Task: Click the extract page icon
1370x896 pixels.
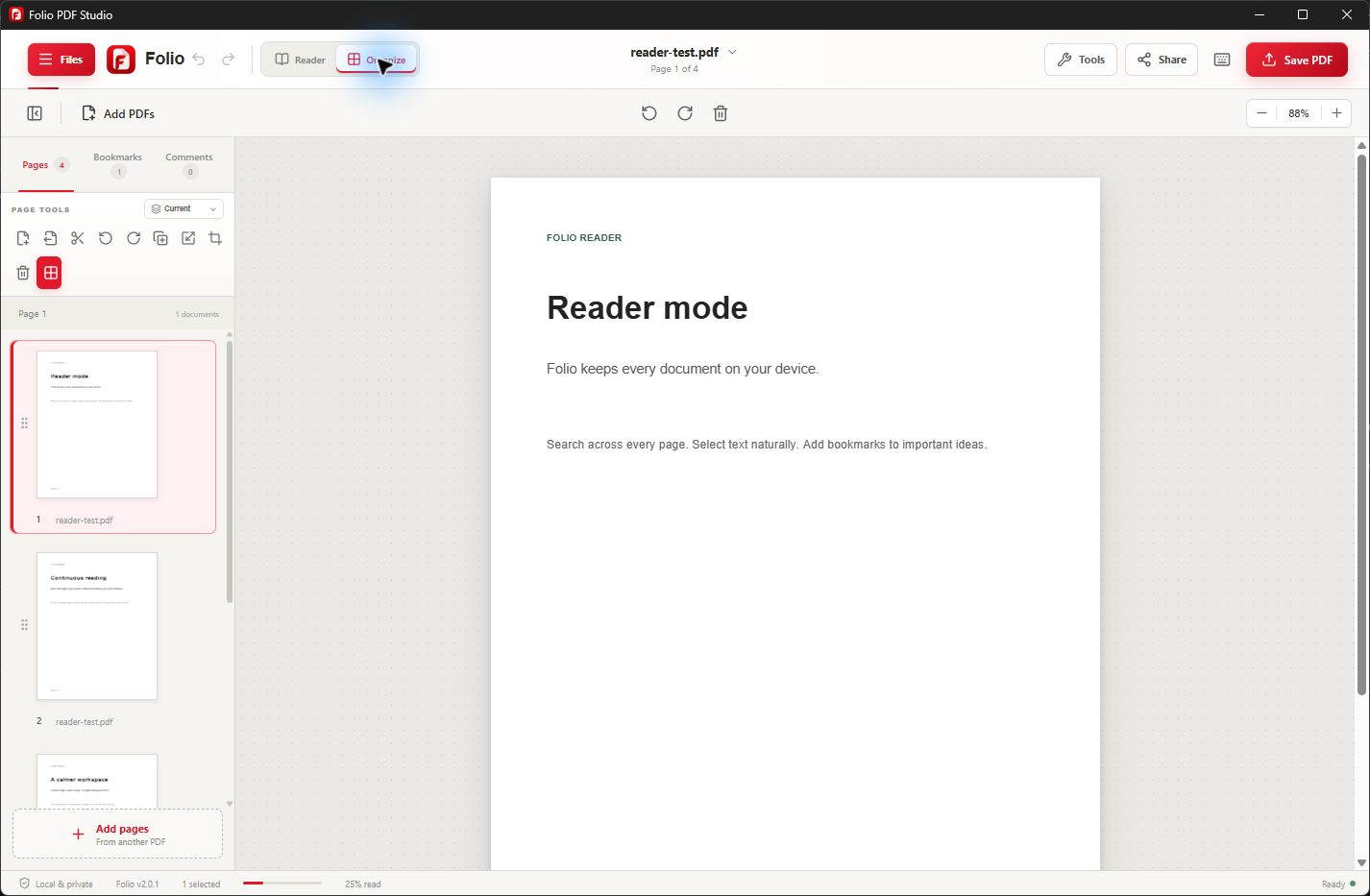Action: [50, 238]
